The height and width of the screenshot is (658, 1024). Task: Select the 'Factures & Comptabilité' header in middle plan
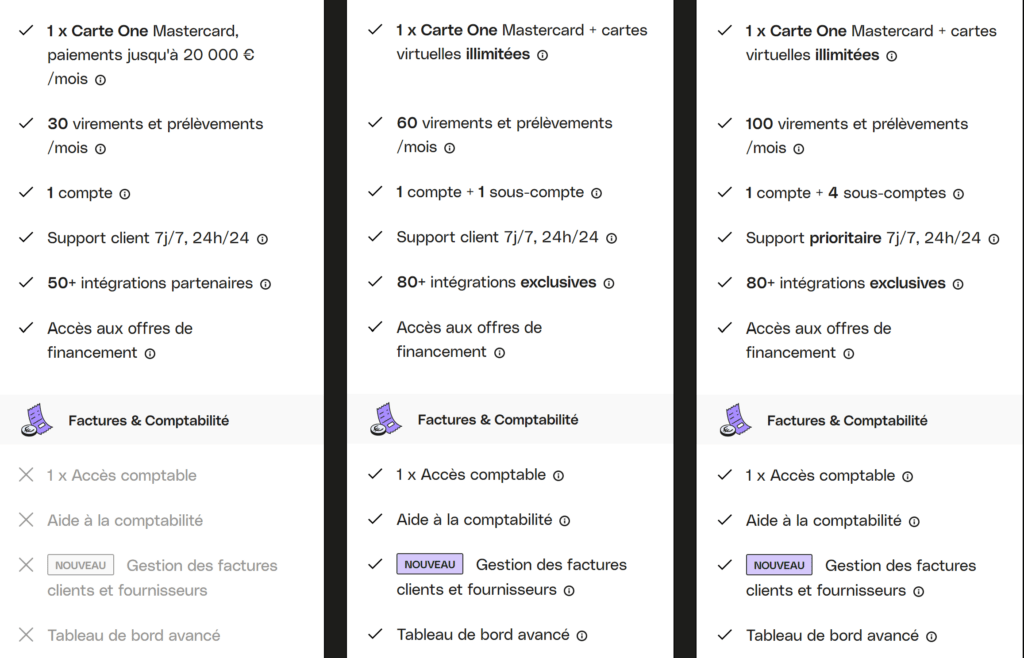click(x=498, y=420)
